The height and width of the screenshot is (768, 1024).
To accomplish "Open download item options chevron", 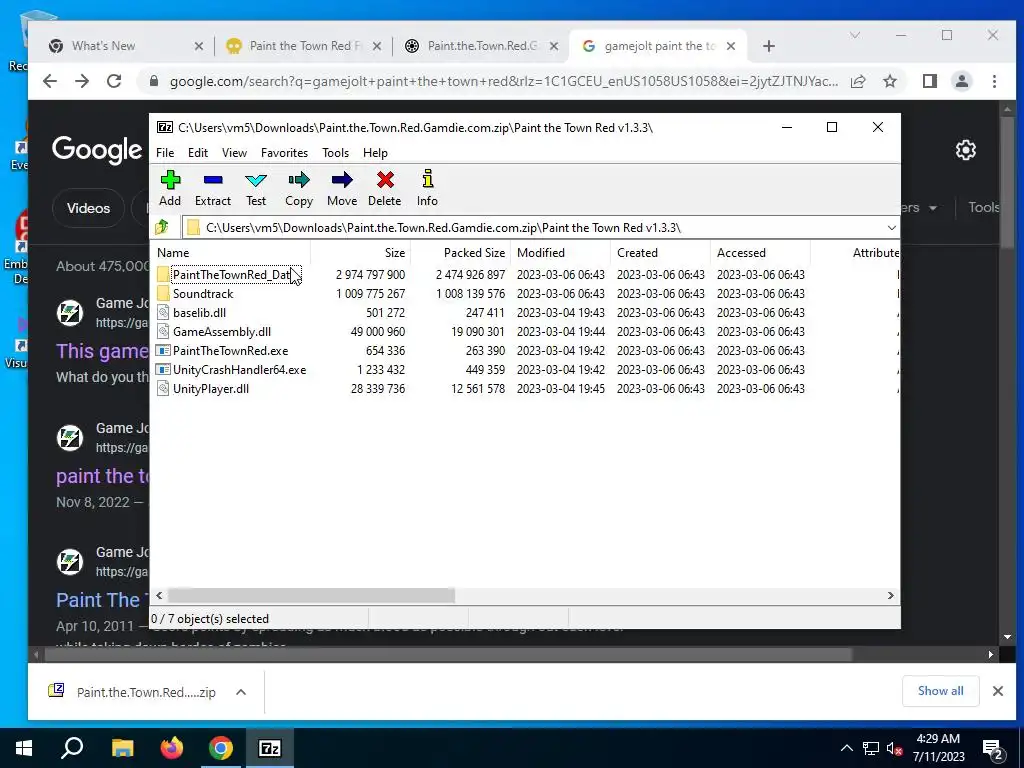I will 241,692.
